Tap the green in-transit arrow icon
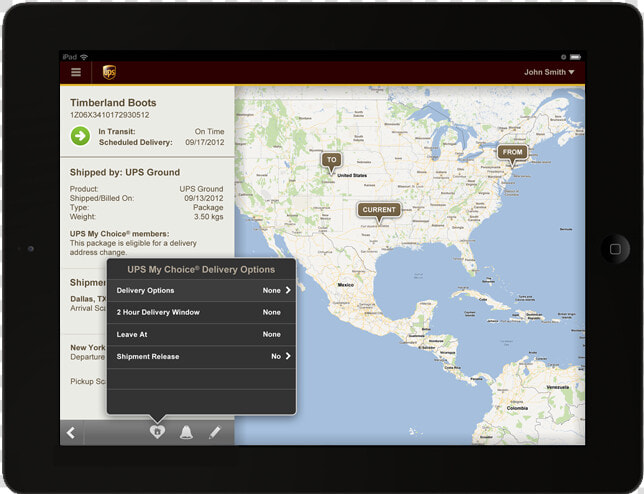 pos(80,136)
